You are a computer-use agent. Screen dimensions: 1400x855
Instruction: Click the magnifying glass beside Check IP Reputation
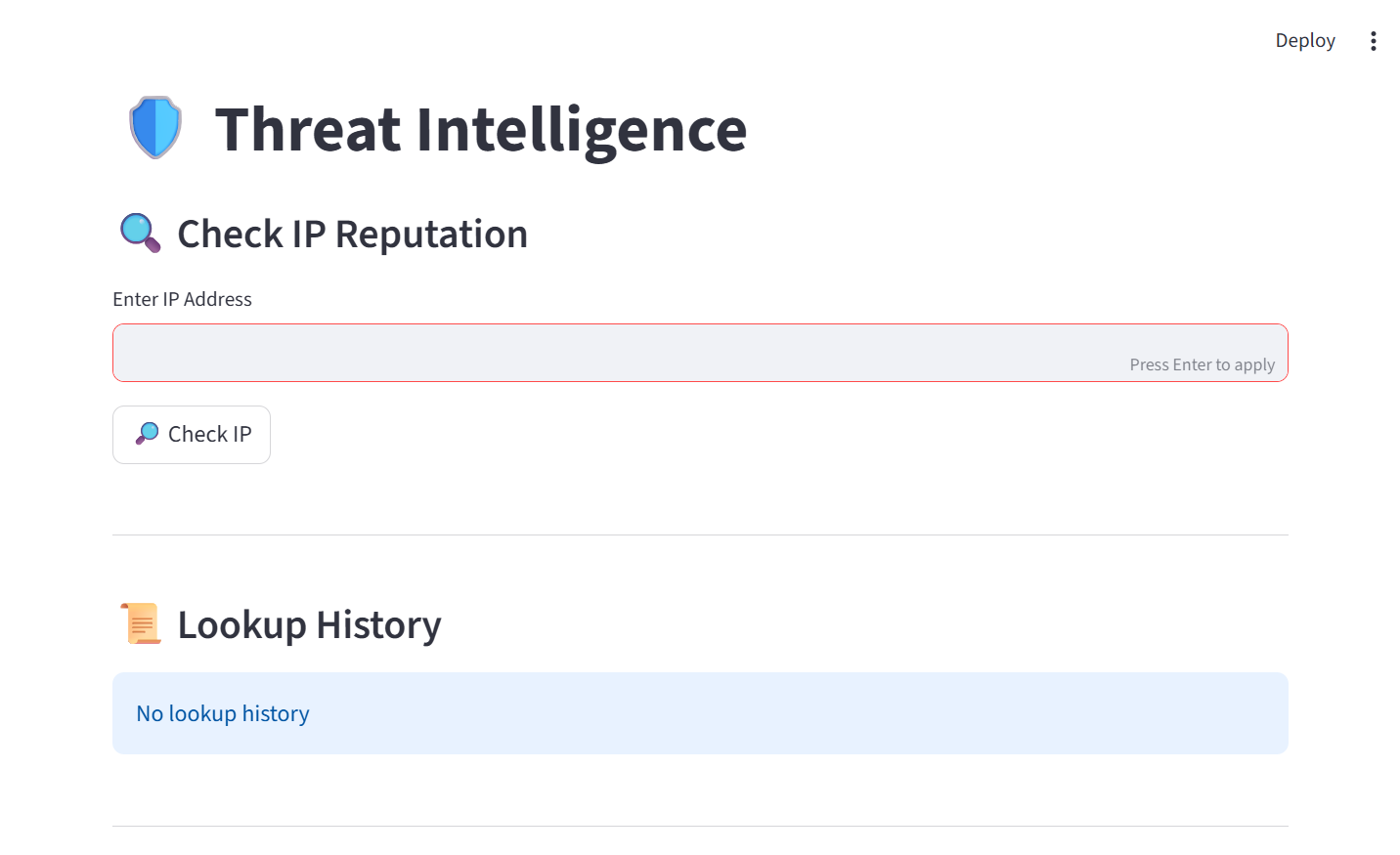pyautogui.click(x=140, y=234)
